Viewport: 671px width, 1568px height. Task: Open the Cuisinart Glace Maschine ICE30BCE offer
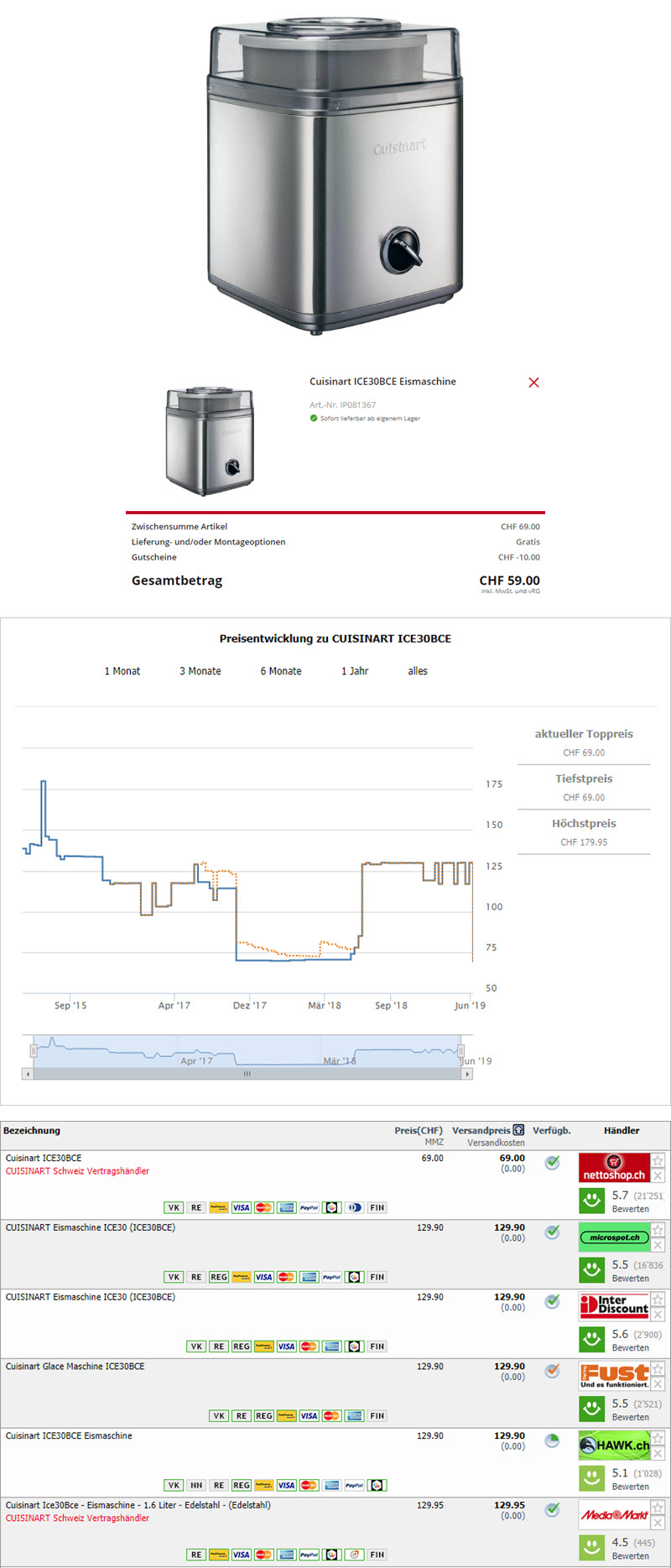[x=75, y=1367]
